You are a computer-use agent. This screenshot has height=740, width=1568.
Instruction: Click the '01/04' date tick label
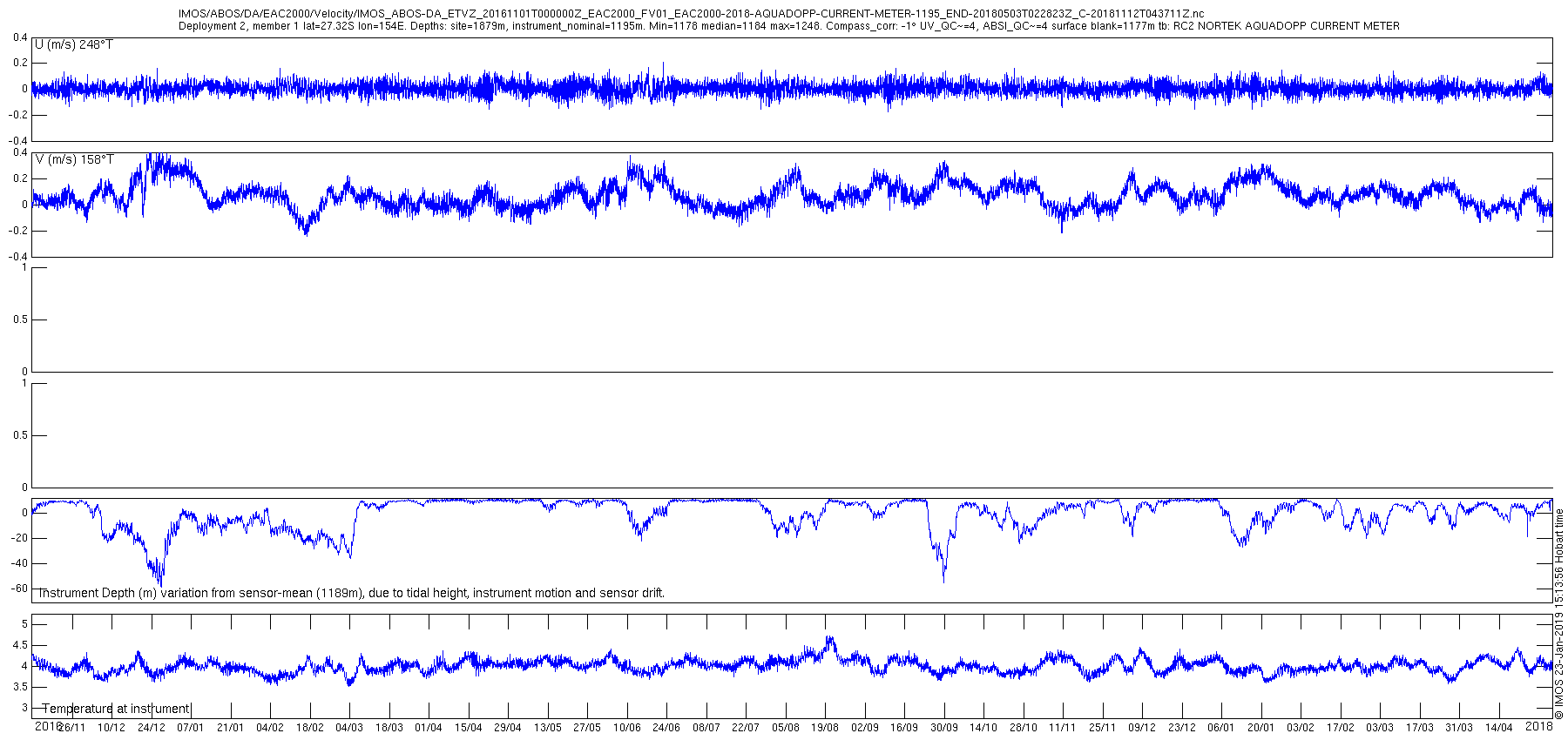(x=429, y=728)
